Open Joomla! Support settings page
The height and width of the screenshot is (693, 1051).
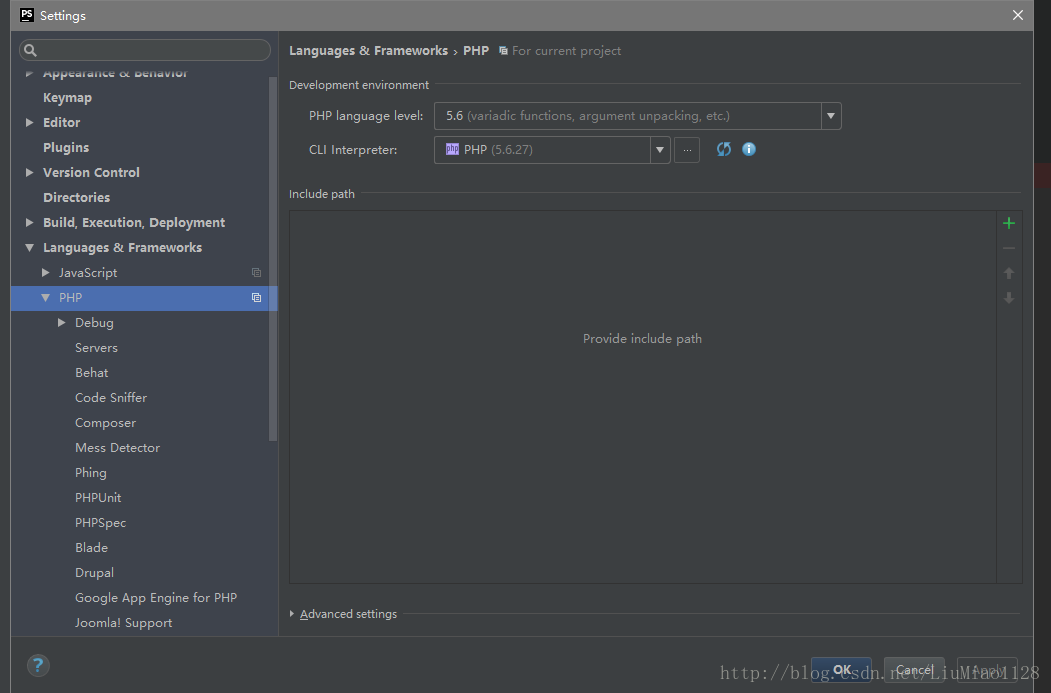pos(123,623)
